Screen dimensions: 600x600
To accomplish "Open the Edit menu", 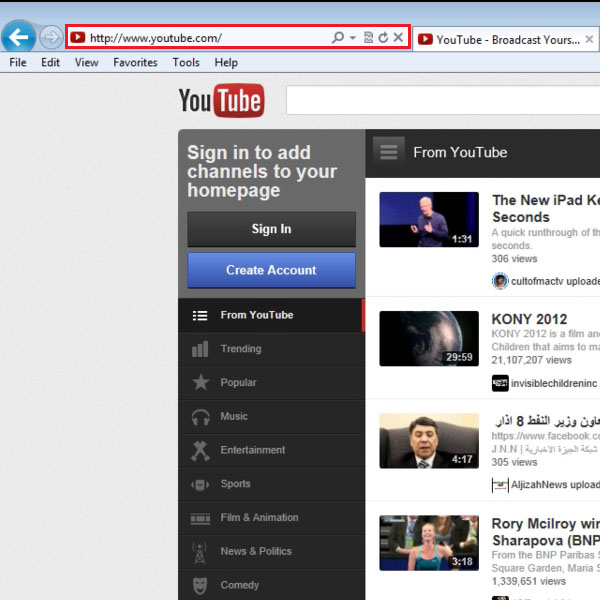I will (x=51, y=62).
